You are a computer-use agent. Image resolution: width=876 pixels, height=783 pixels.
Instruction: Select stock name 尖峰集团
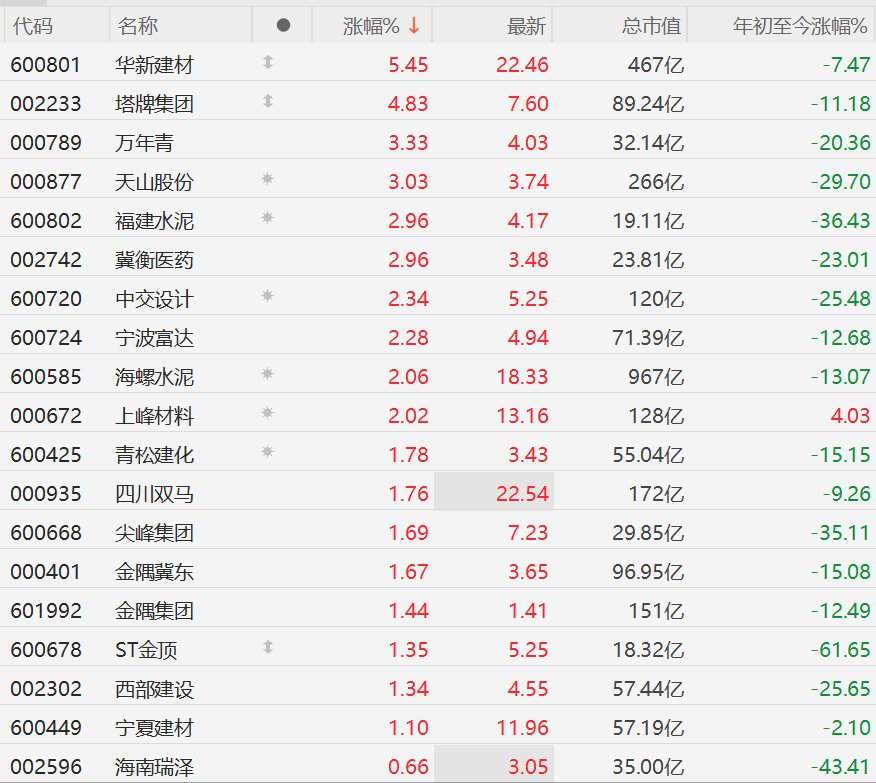pos(154,533)
